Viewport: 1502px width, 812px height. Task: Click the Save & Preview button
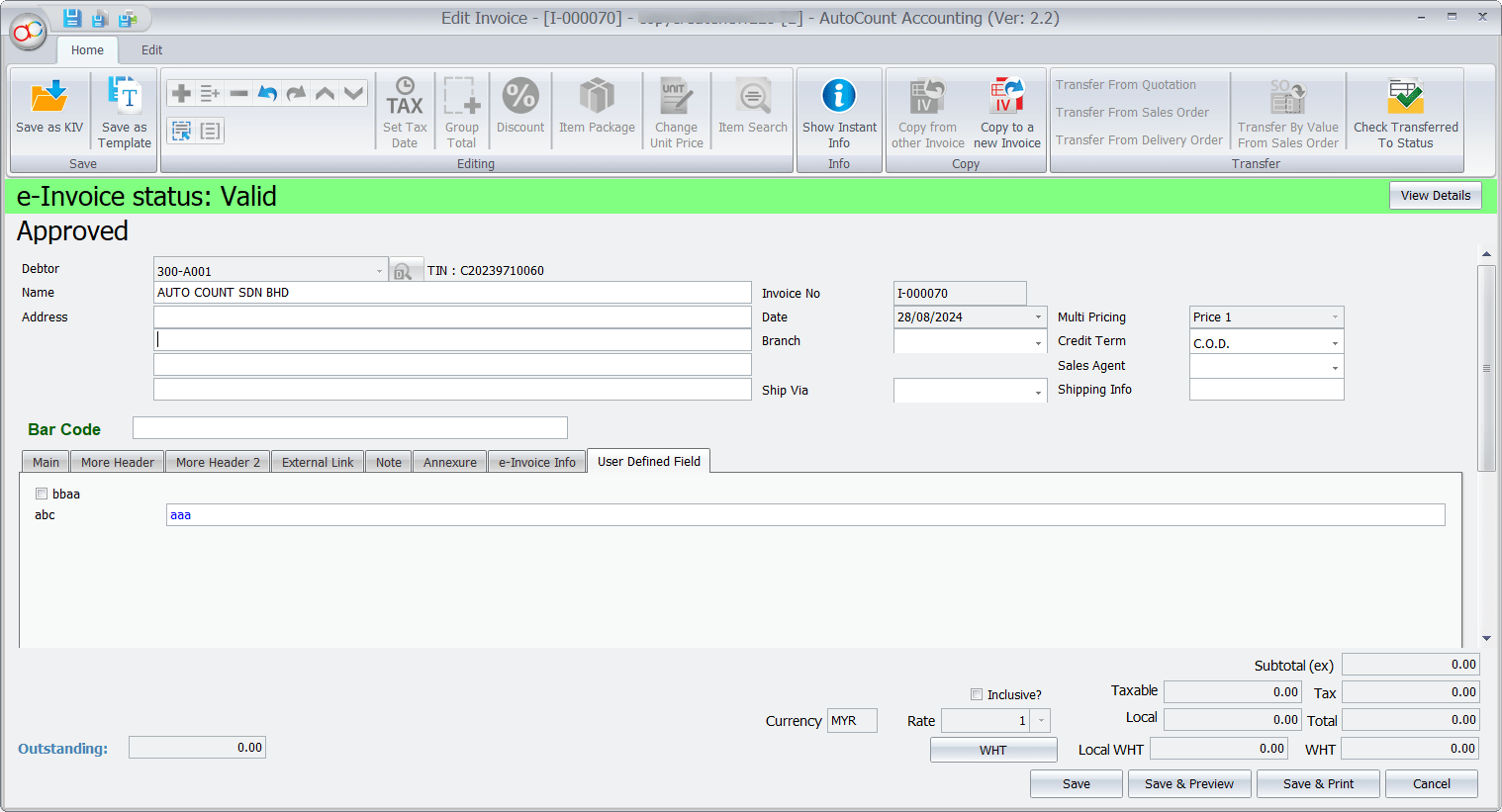[x=1189, y=784]
